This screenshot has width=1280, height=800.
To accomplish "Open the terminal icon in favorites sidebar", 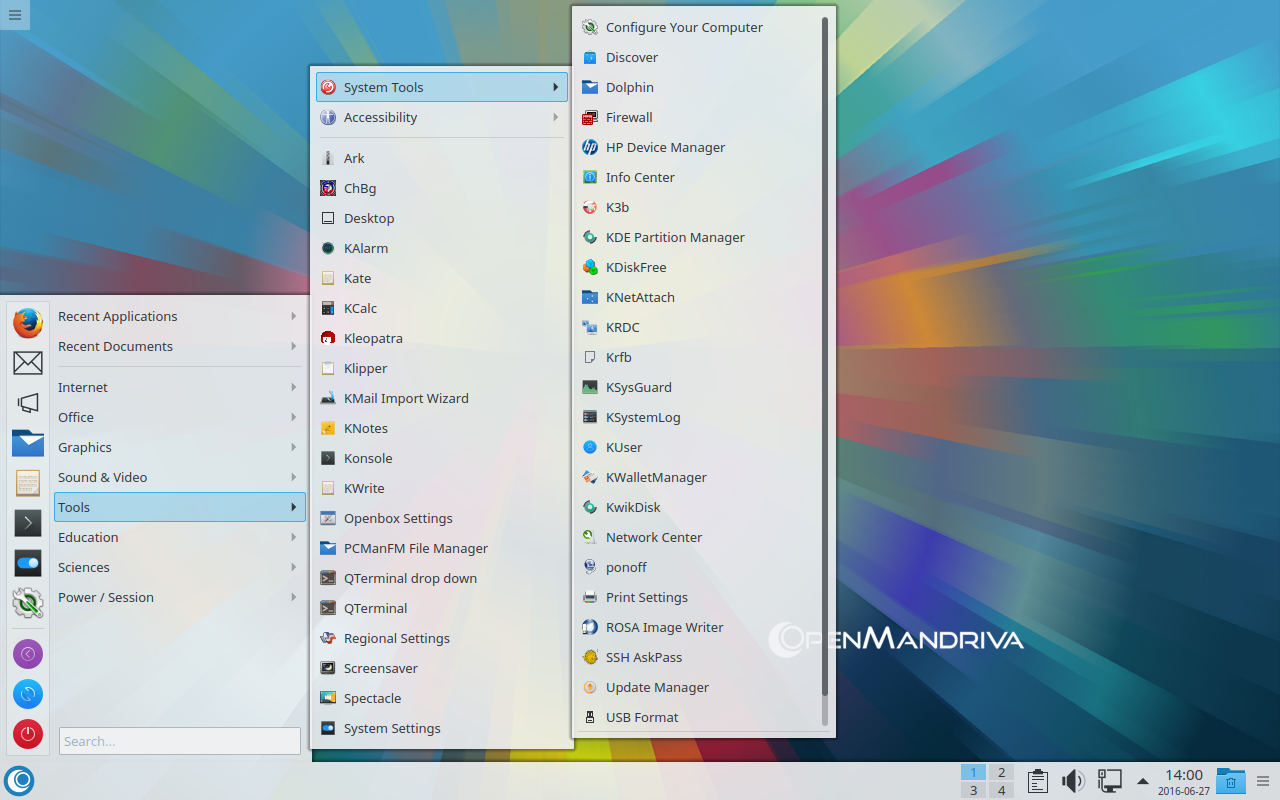I will 28,523.
